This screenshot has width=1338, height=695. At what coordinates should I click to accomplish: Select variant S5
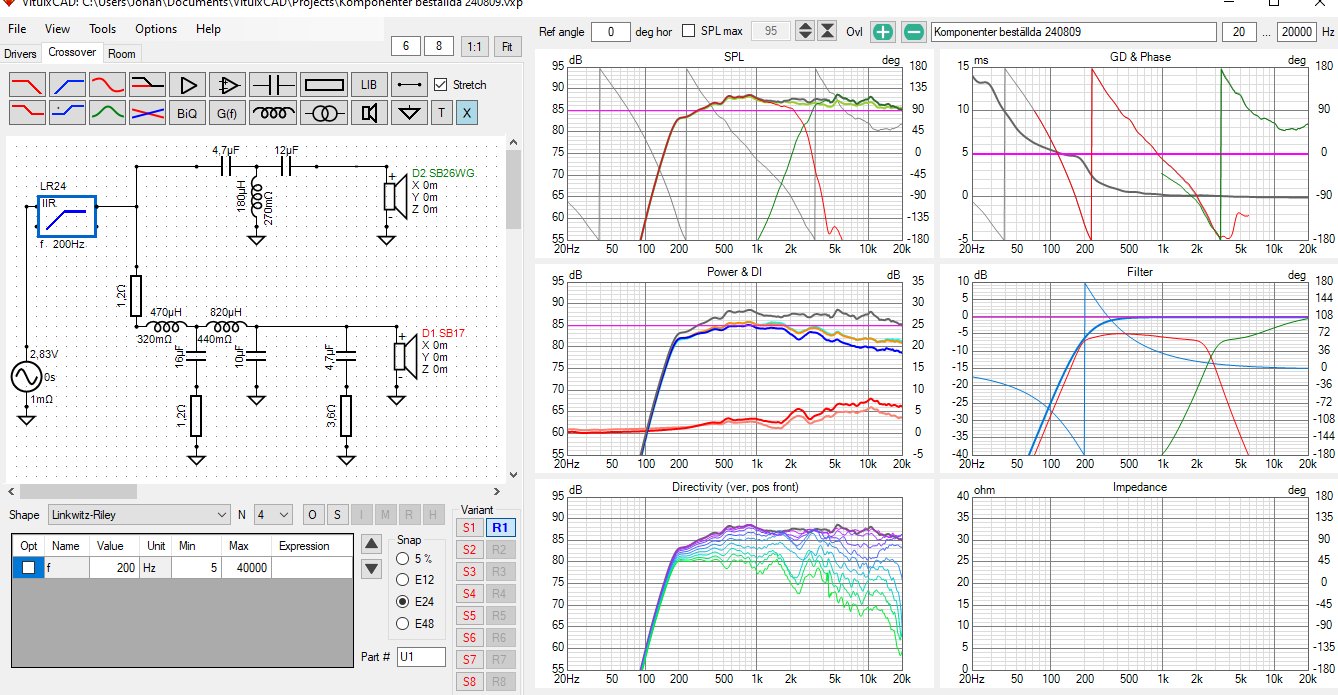(x=468, y=615)
